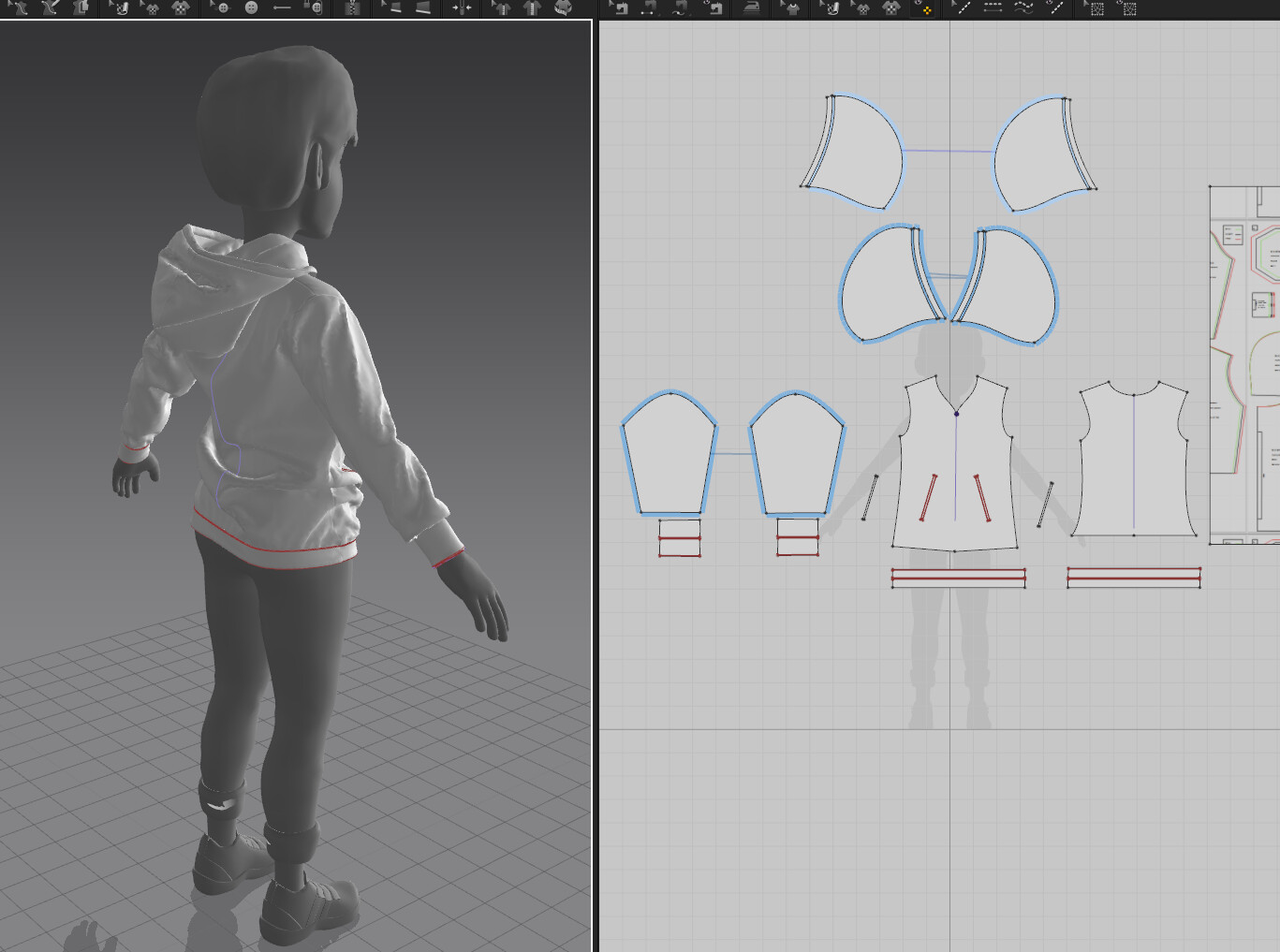Select the right sleeve pattern piece
Image resolution: width=1280 pixels, height=952 pixels.
797,454
